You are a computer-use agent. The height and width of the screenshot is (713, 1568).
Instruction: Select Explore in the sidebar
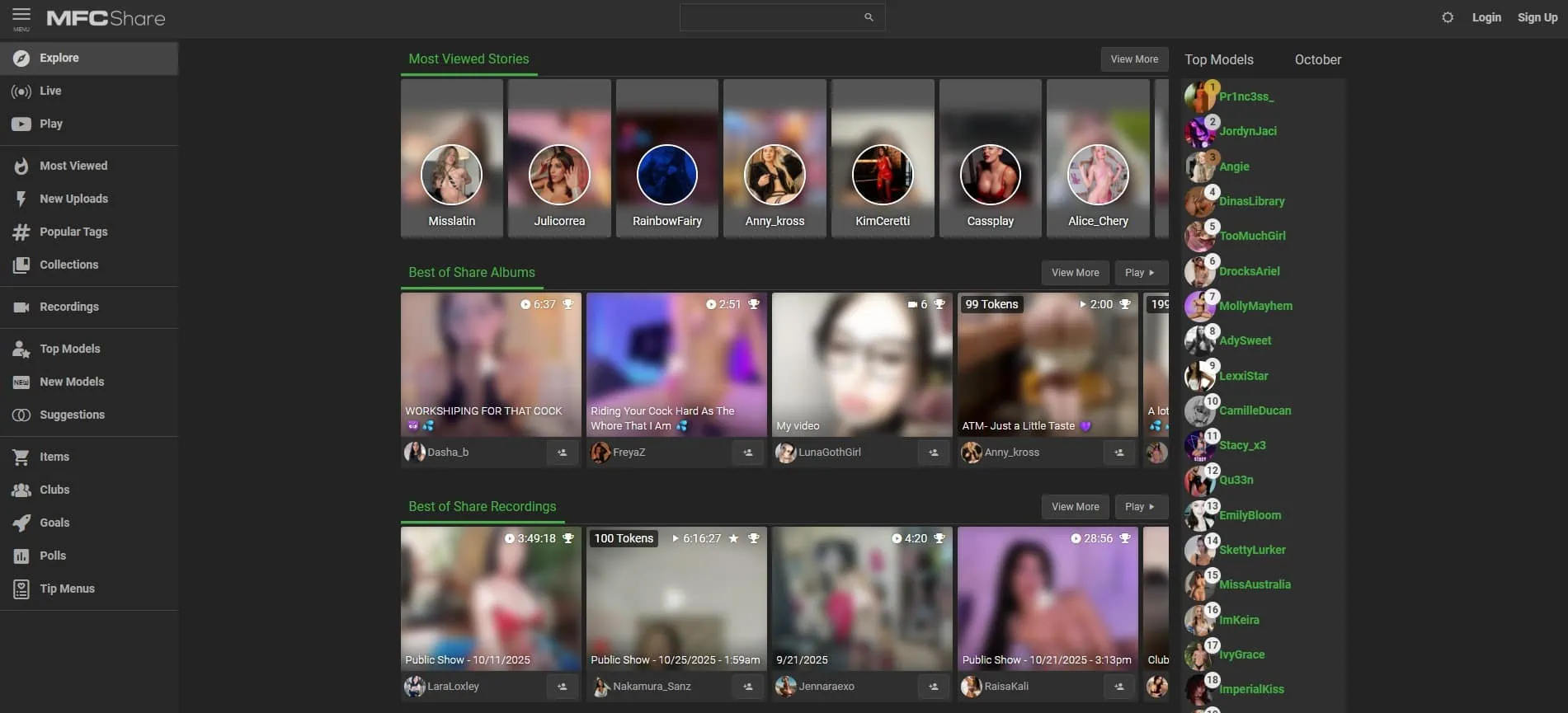[89, 59]
